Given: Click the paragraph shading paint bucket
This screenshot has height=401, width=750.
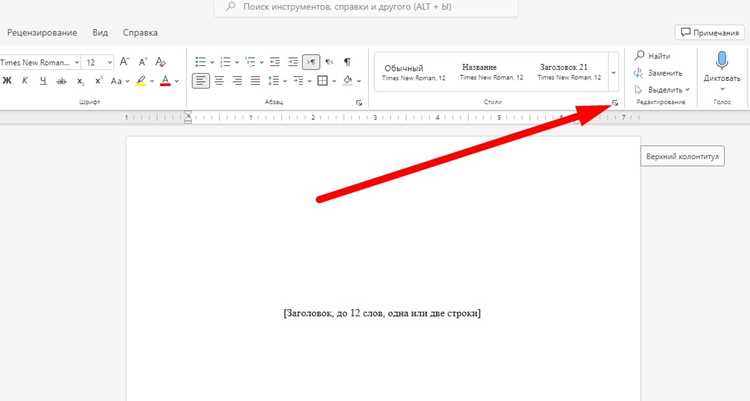Looking at the screenshot, I should click(348, 81).
